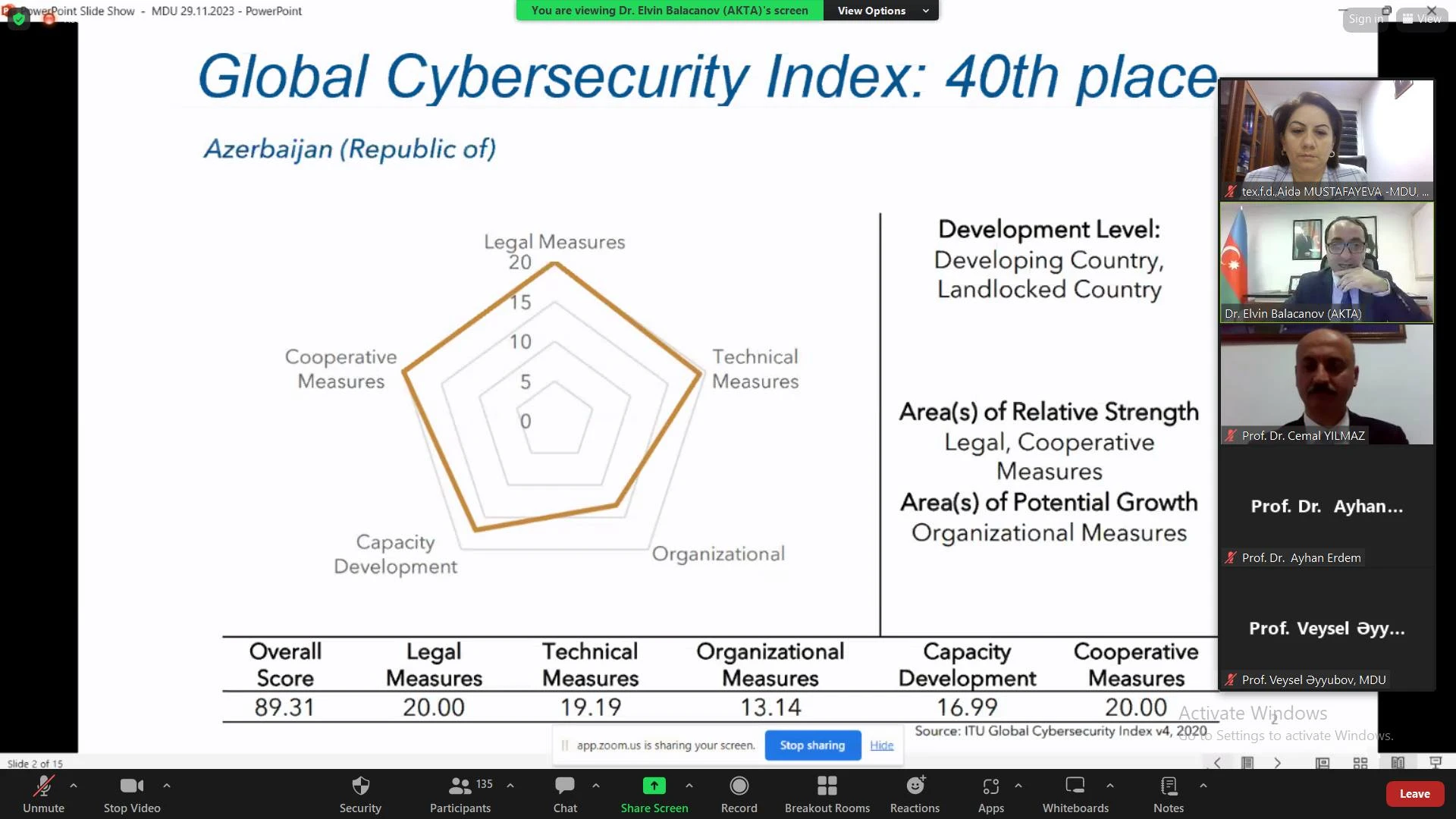Go to the next slide arrow
This screenshot has height=819, width=1456.
point(1278,763)
